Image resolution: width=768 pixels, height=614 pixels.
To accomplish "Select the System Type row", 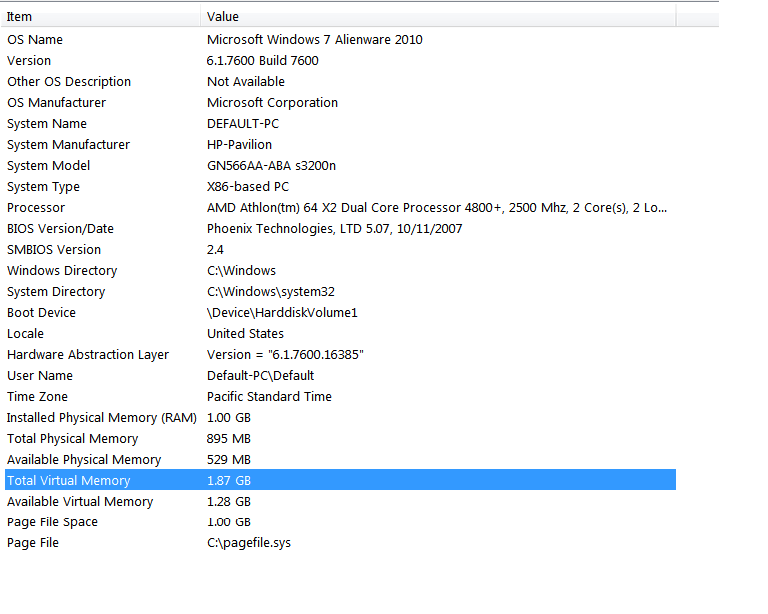I will 43,187.
